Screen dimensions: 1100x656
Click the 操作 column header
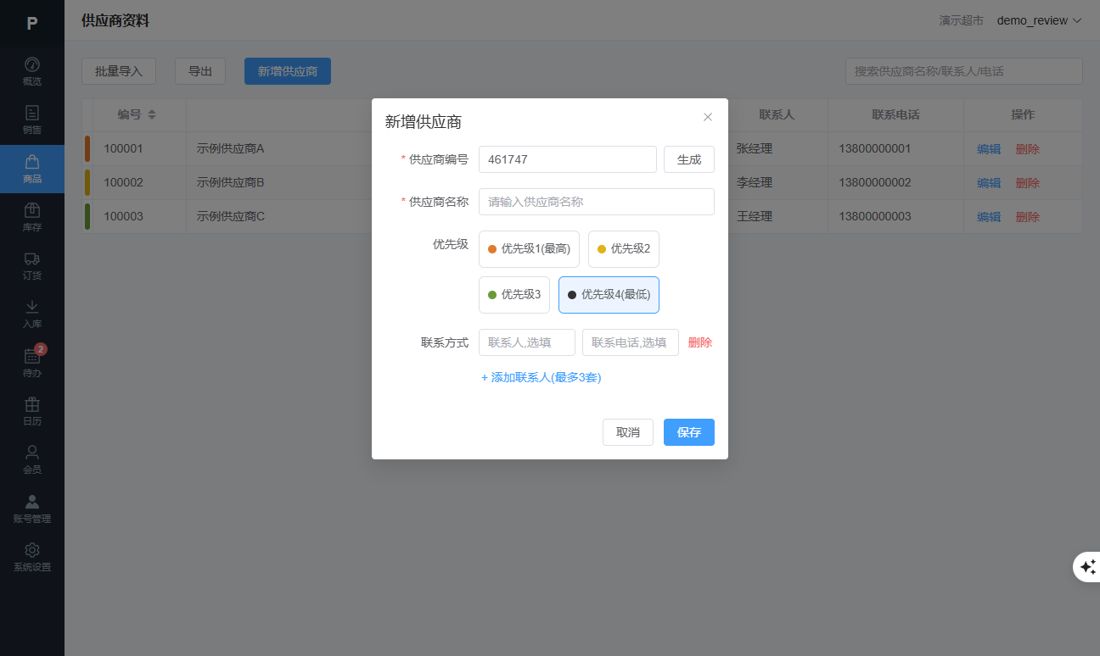[1022, 114]
